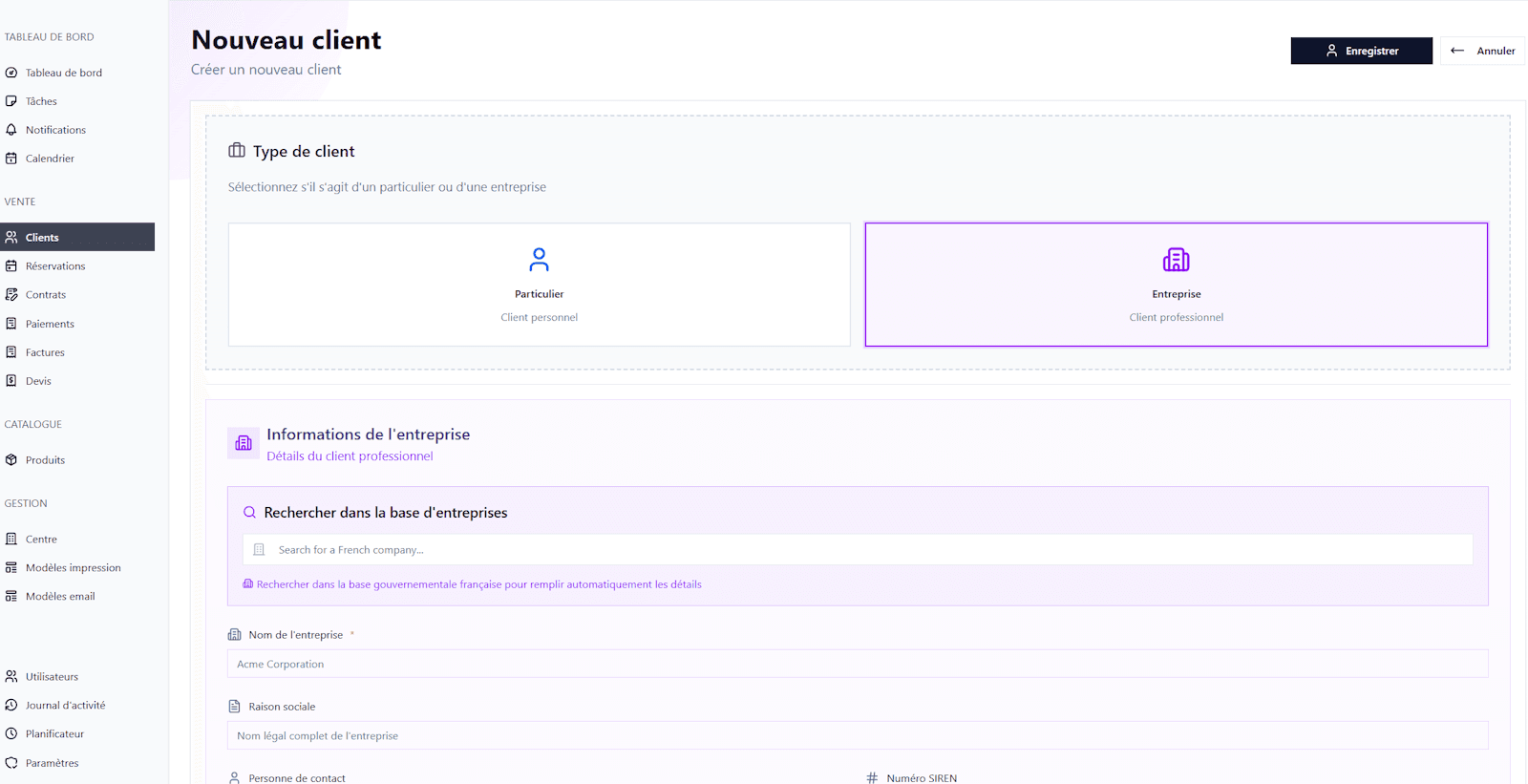Screen dimensions: 1528x784
Task: Click the Devis label in sidebar
Action: point(38,381)
